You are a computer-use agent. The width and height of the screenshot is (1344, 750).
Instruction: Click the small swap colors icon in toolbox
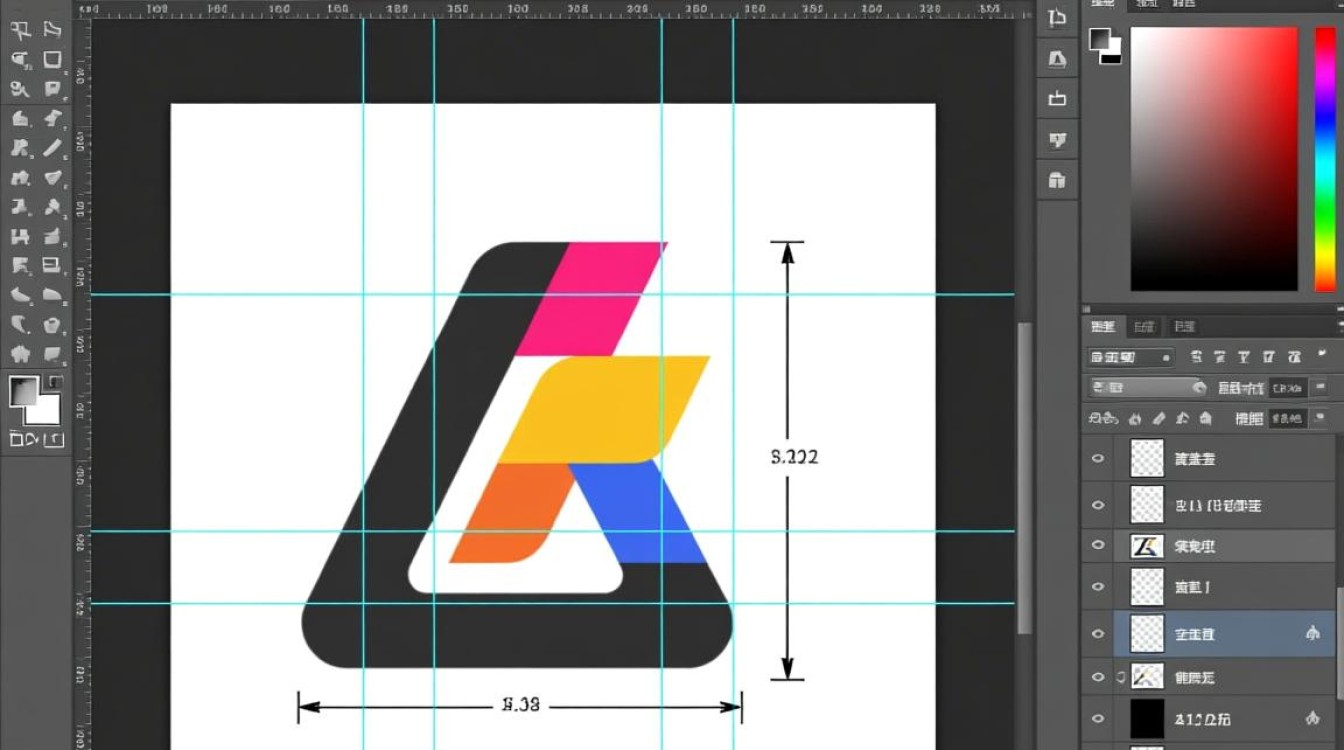pos(55,383)
